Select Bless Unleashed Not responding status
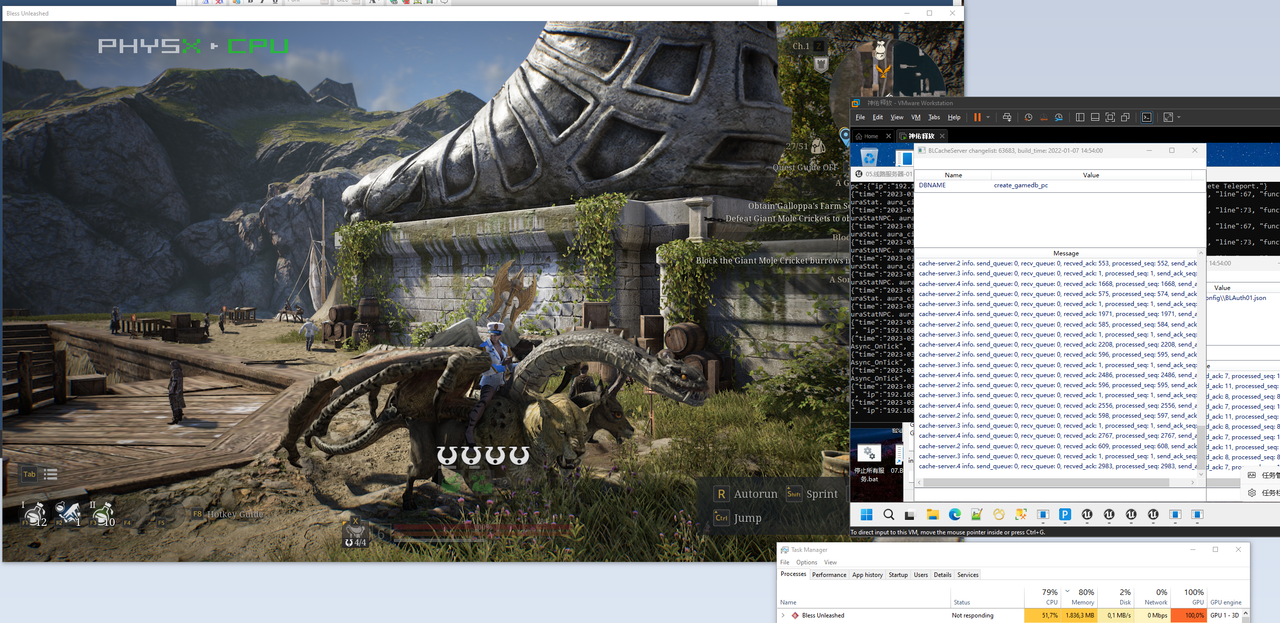1280x623 pixels. (973, 615)
